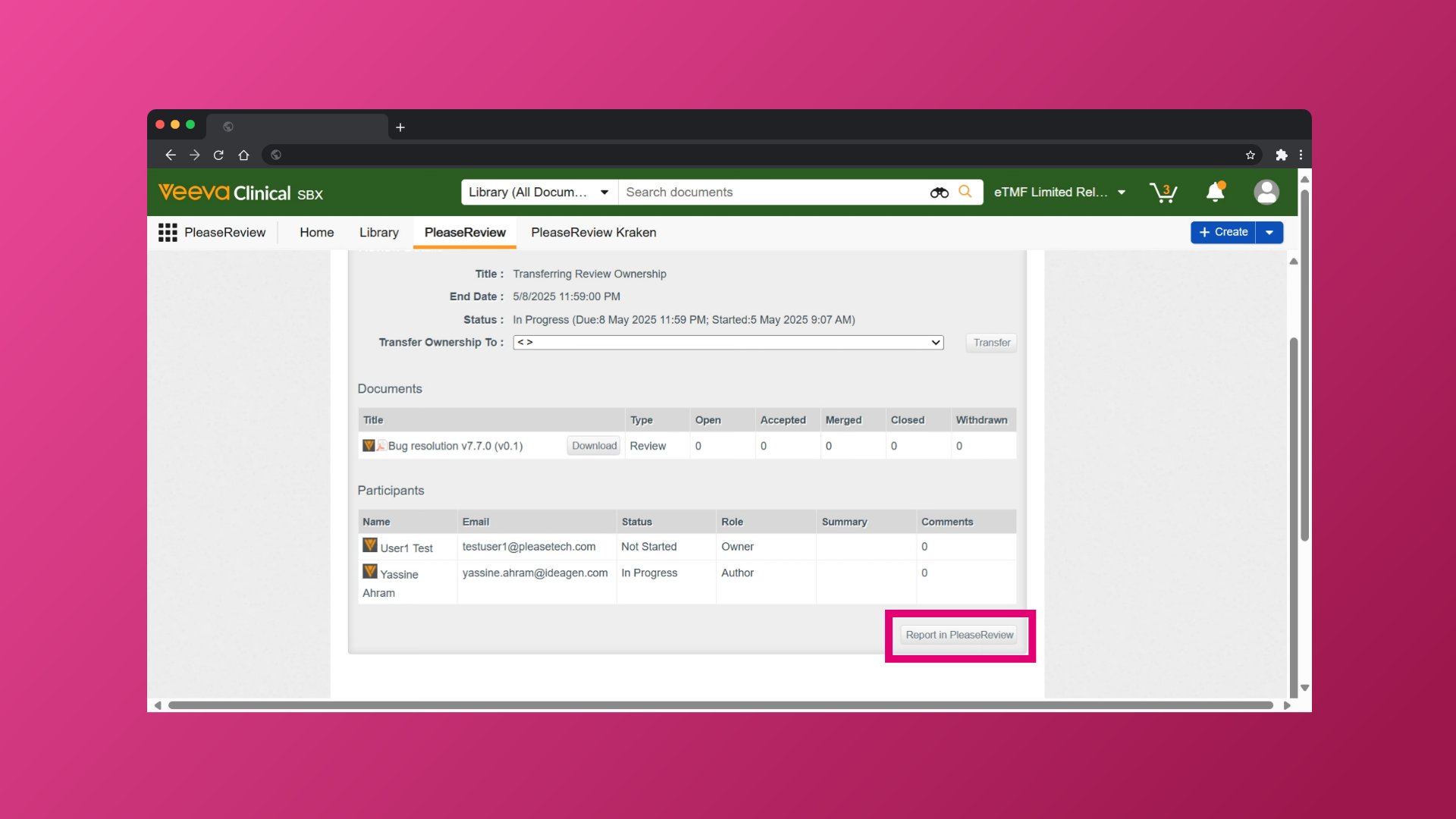Open advanced search binoculars icon
This screenshot has width=1456, height=819.
tap(939, 193)
